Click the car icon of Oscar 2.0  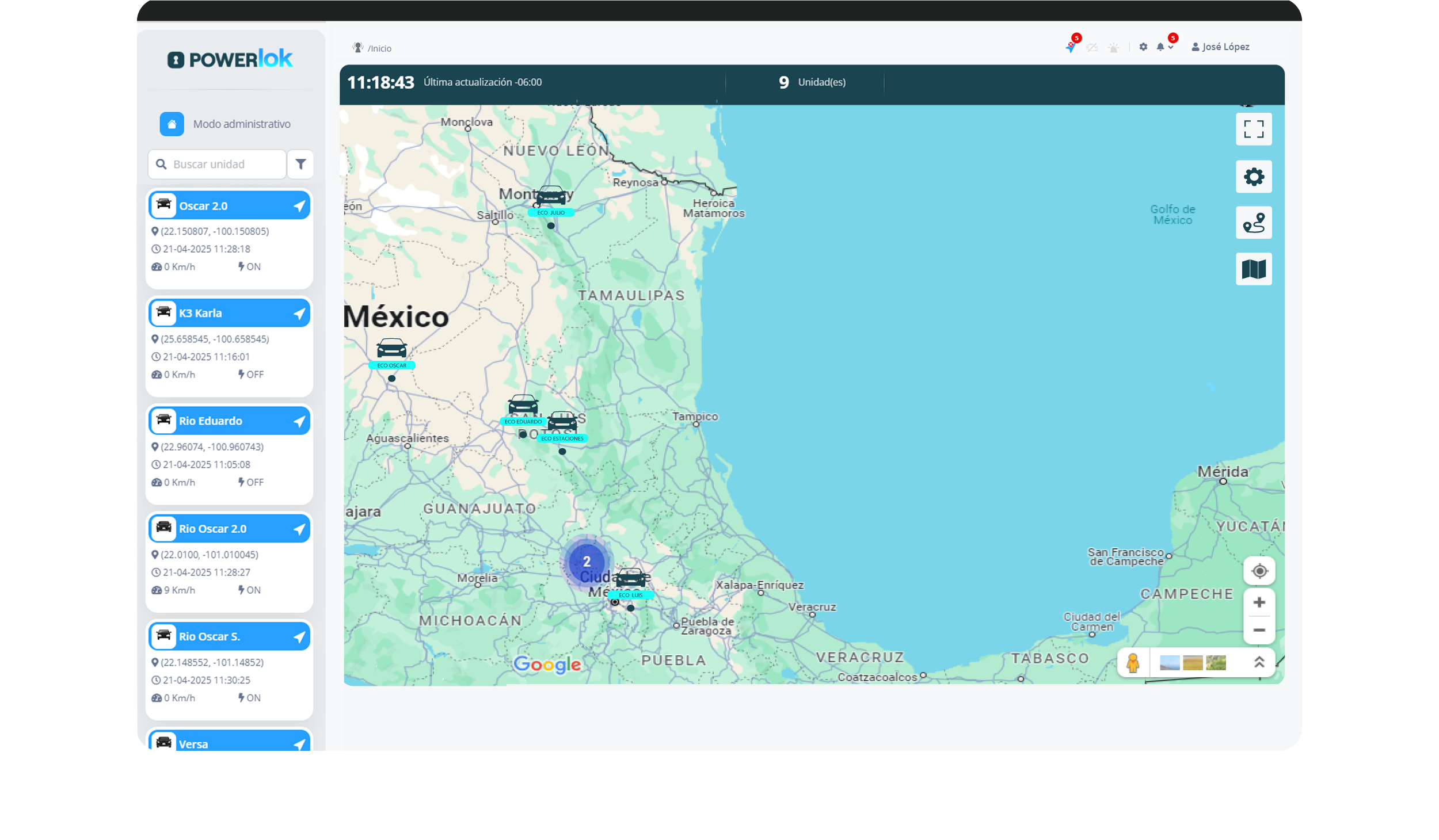[164, 205]
